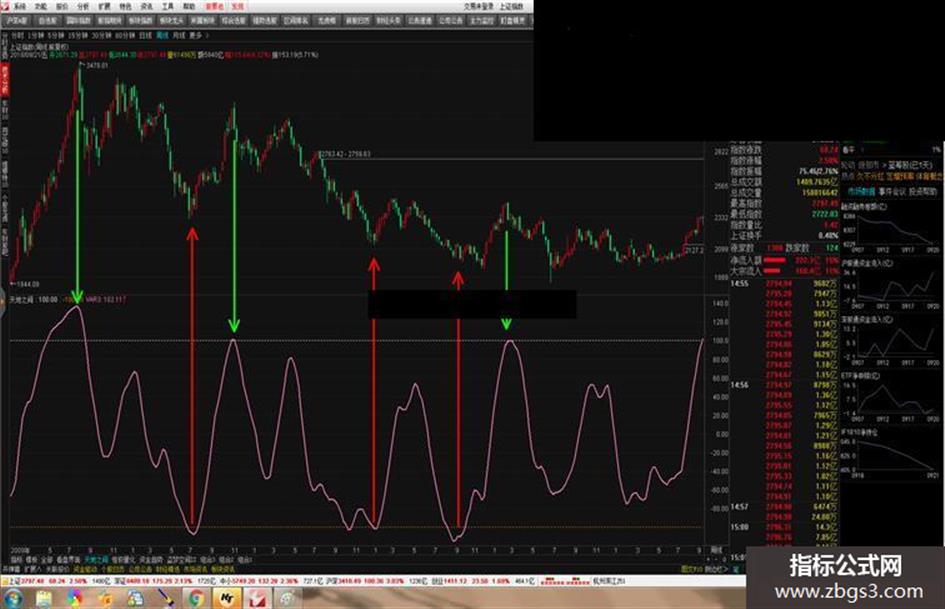The width and height of the screenshot is (945, 609).
Task: Click the red 发现 menu item
Action: coord(238,7)
